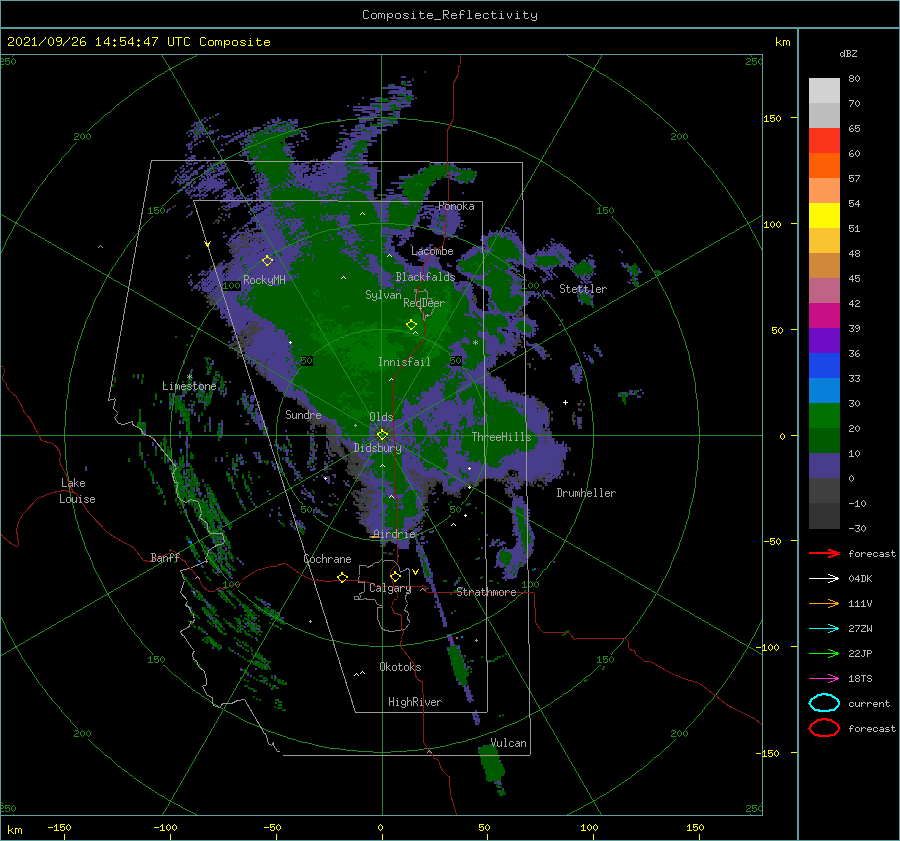Viewport: 900px width, 841px height.
Task: Click the yellow diamond marker above Calgary
Action: coord(395,576)
